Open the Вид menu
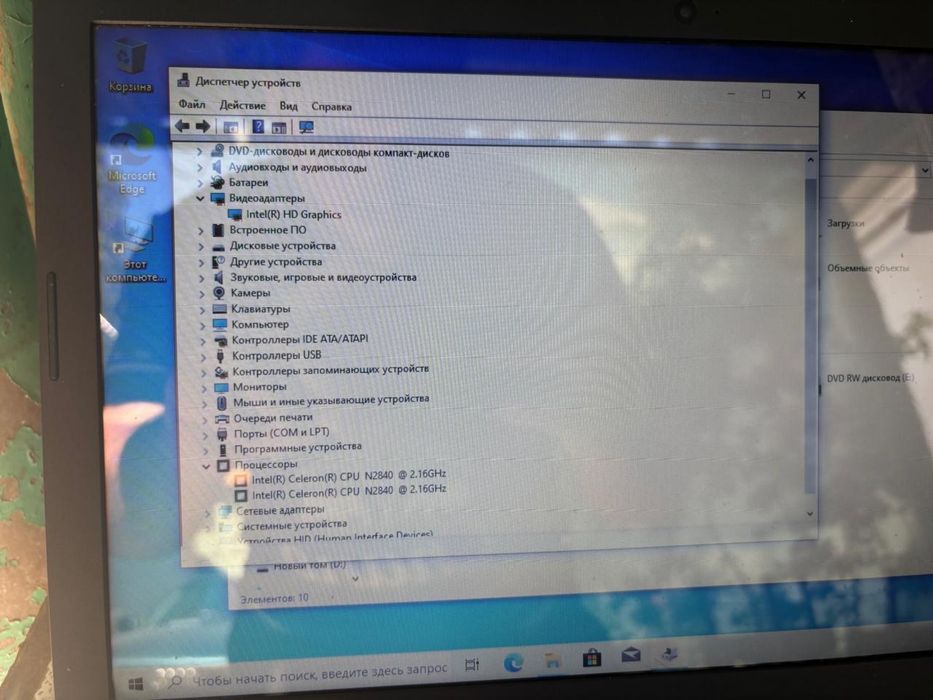Screen dimensions: 933x700 point(289,106)
